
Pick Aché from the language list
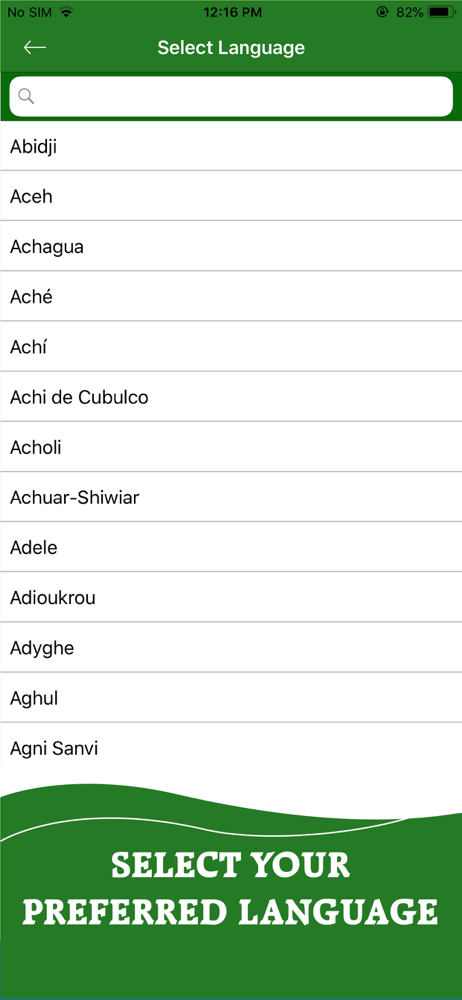[231, 297]
